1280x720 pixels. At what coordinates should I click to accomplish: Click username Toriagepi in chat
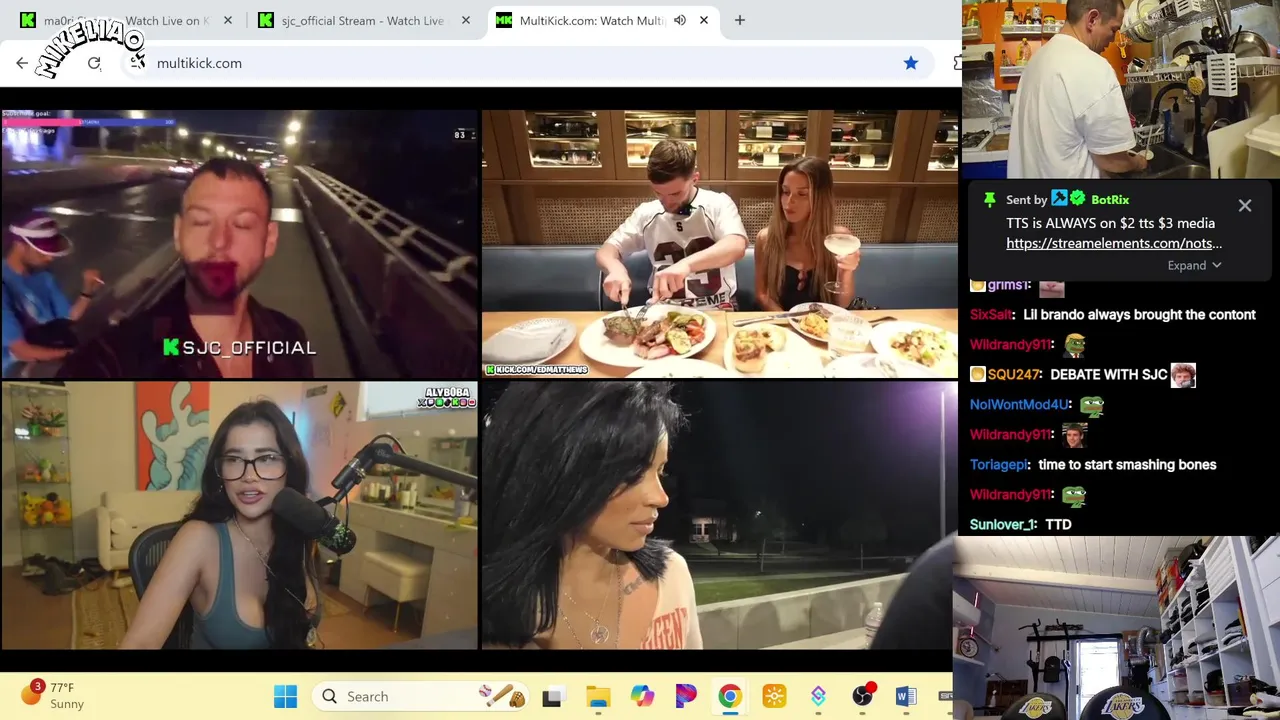coord(999,464)
